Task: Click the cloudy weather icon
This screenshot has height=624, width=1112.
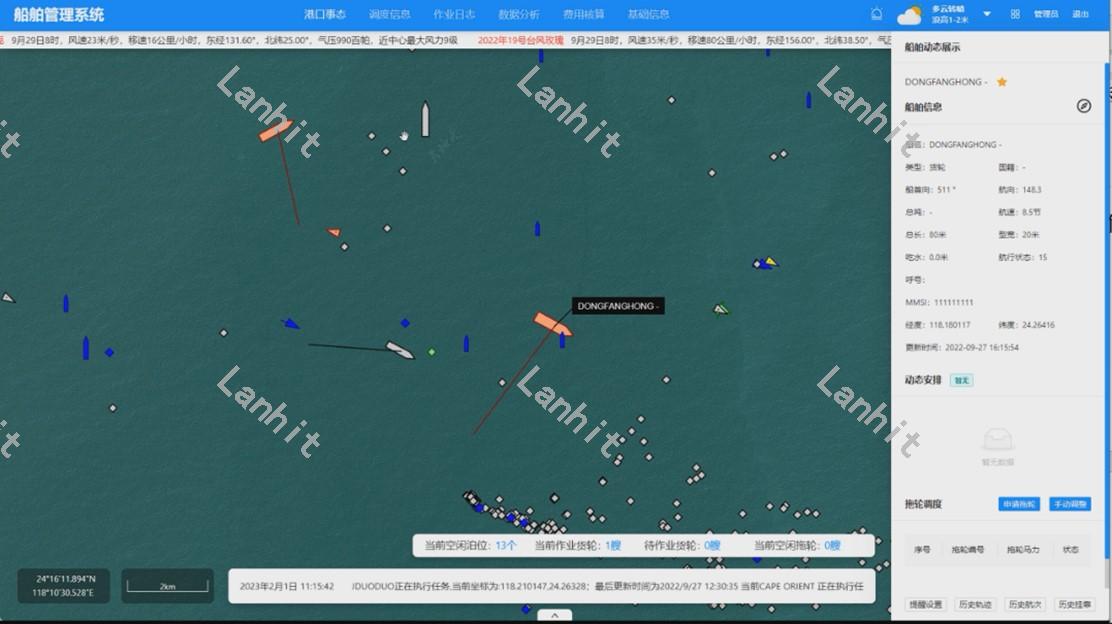Action: [909, 15]
